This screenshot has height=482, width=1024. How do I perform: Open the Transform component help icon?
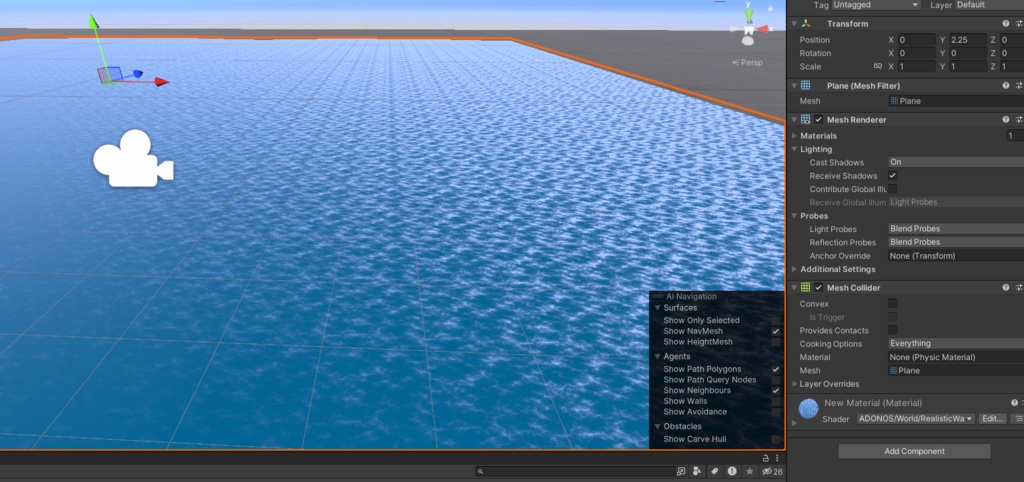pyautogui.click(x=1006, y=24)
